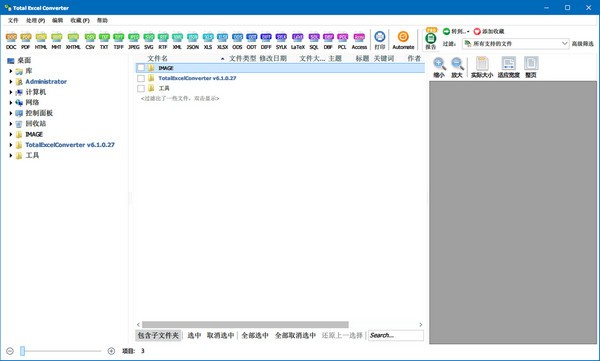Viewport: 600px width, 361px height.
Task: Expand the 工具 tree node in sidebar
Action: click(x=11, y=155)
